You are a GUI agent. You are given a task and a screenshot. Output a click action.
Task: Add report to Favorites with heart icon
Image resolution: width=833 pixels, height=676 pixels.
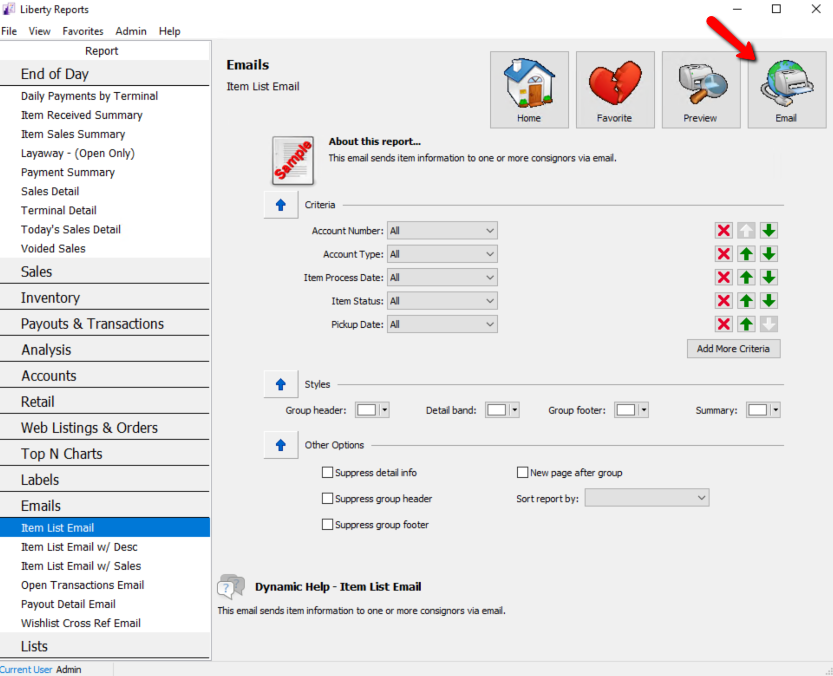click(615, 90)
